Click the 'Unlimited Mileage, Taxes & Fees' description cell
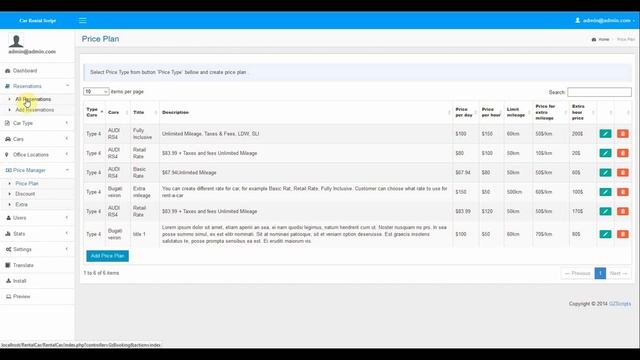640x360 pixels. coord(306,134)
